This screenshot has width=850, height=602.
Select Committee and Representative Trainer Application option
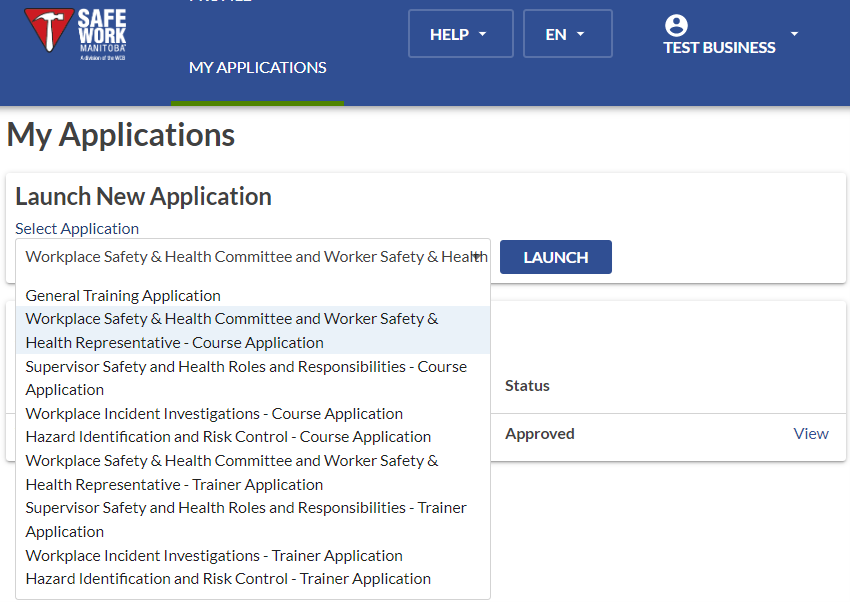coord(232,473)
